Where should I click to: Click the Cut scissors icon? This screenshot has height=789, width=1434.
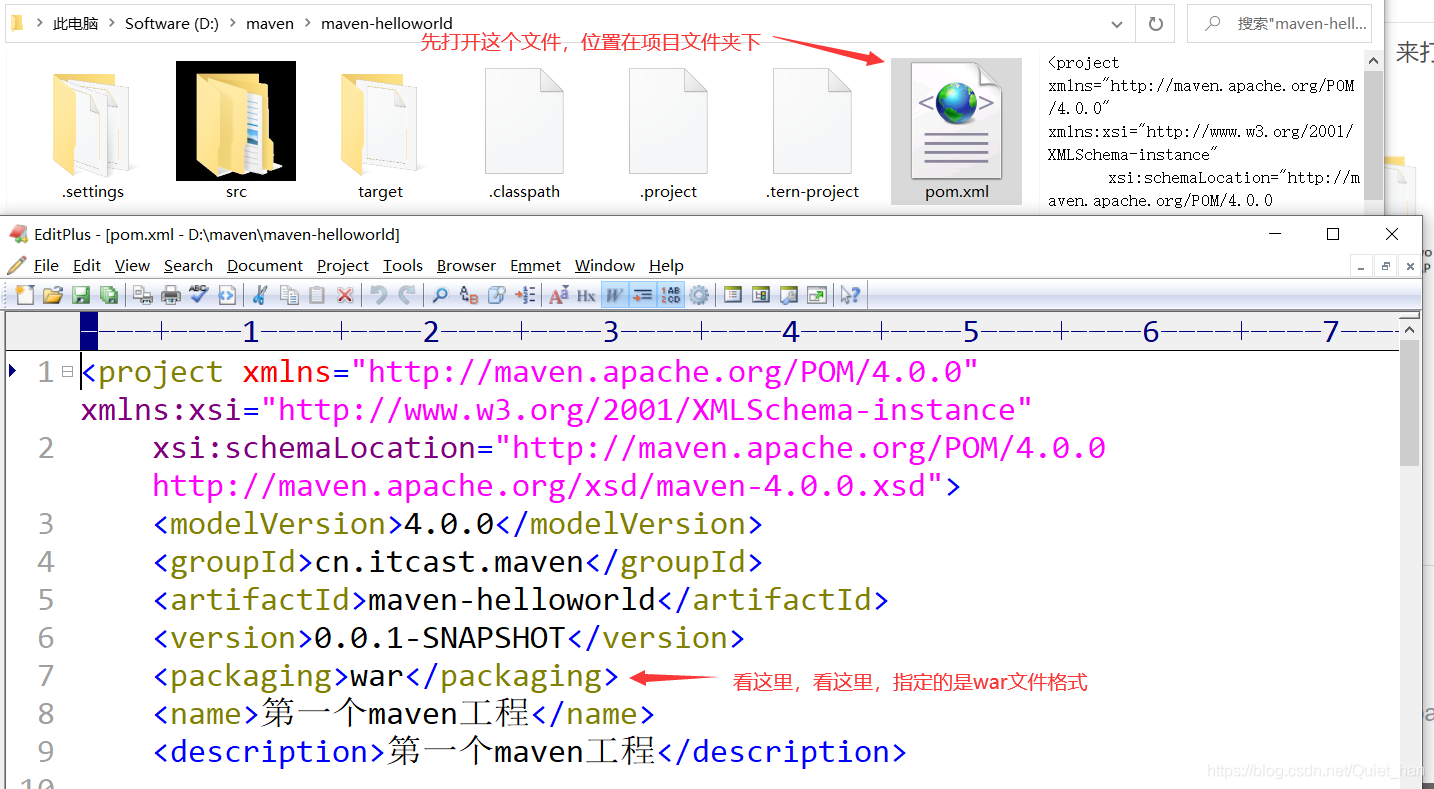[260, 295]
